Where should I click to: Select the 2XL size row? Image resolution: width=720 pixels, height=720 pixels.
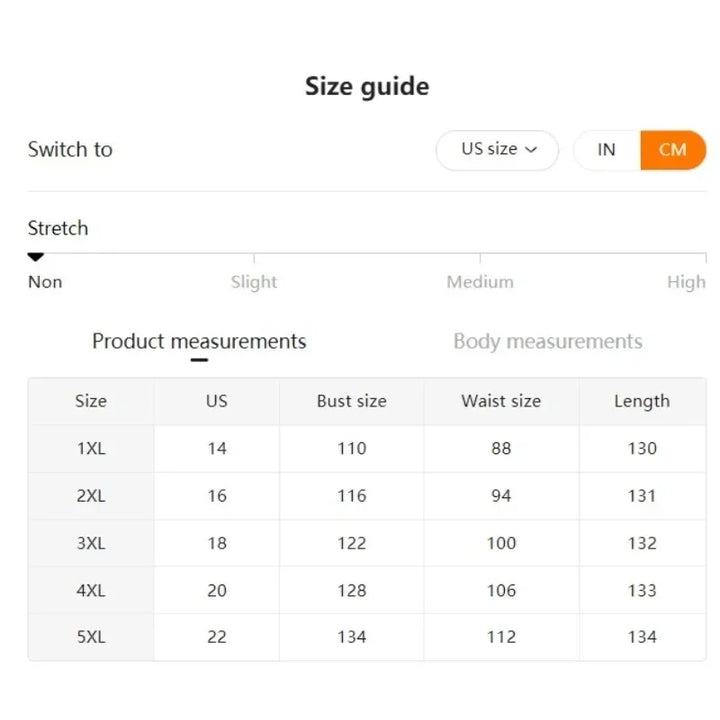tap(91, 496)
